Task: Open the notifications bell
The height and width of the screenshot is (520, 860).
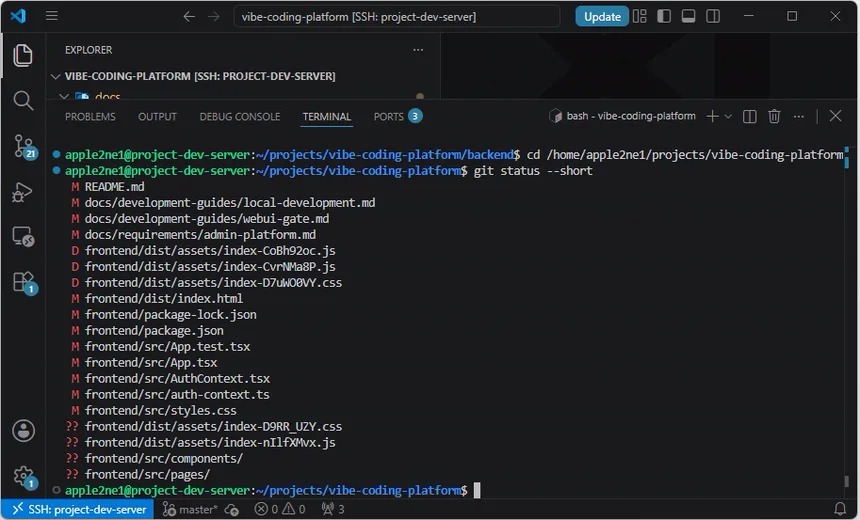Action: 840,510
